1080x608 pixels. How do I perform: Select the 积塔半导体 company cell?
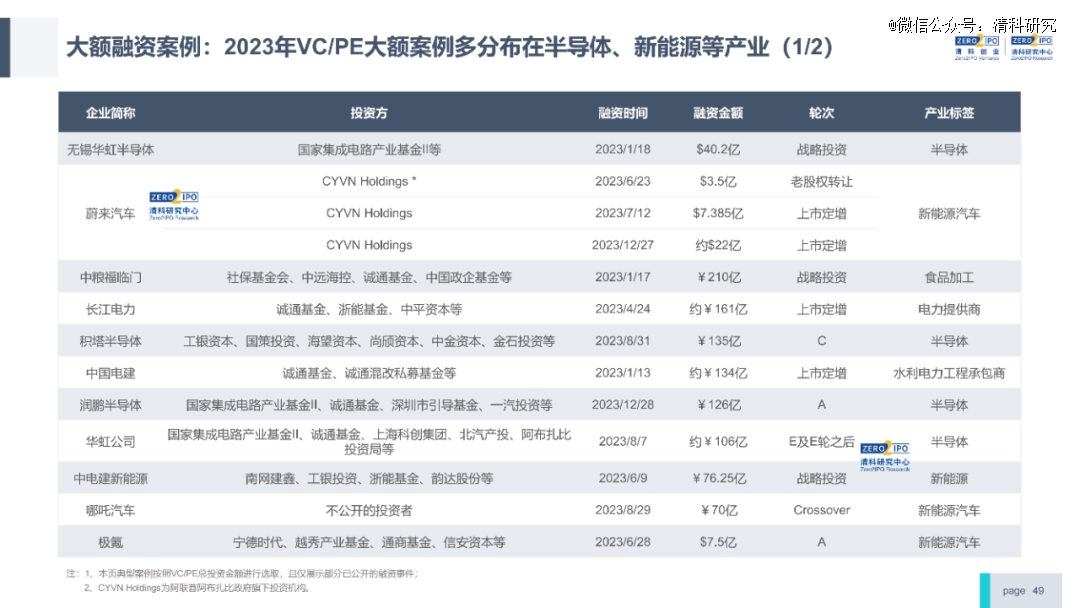click(x=110, y=342)
